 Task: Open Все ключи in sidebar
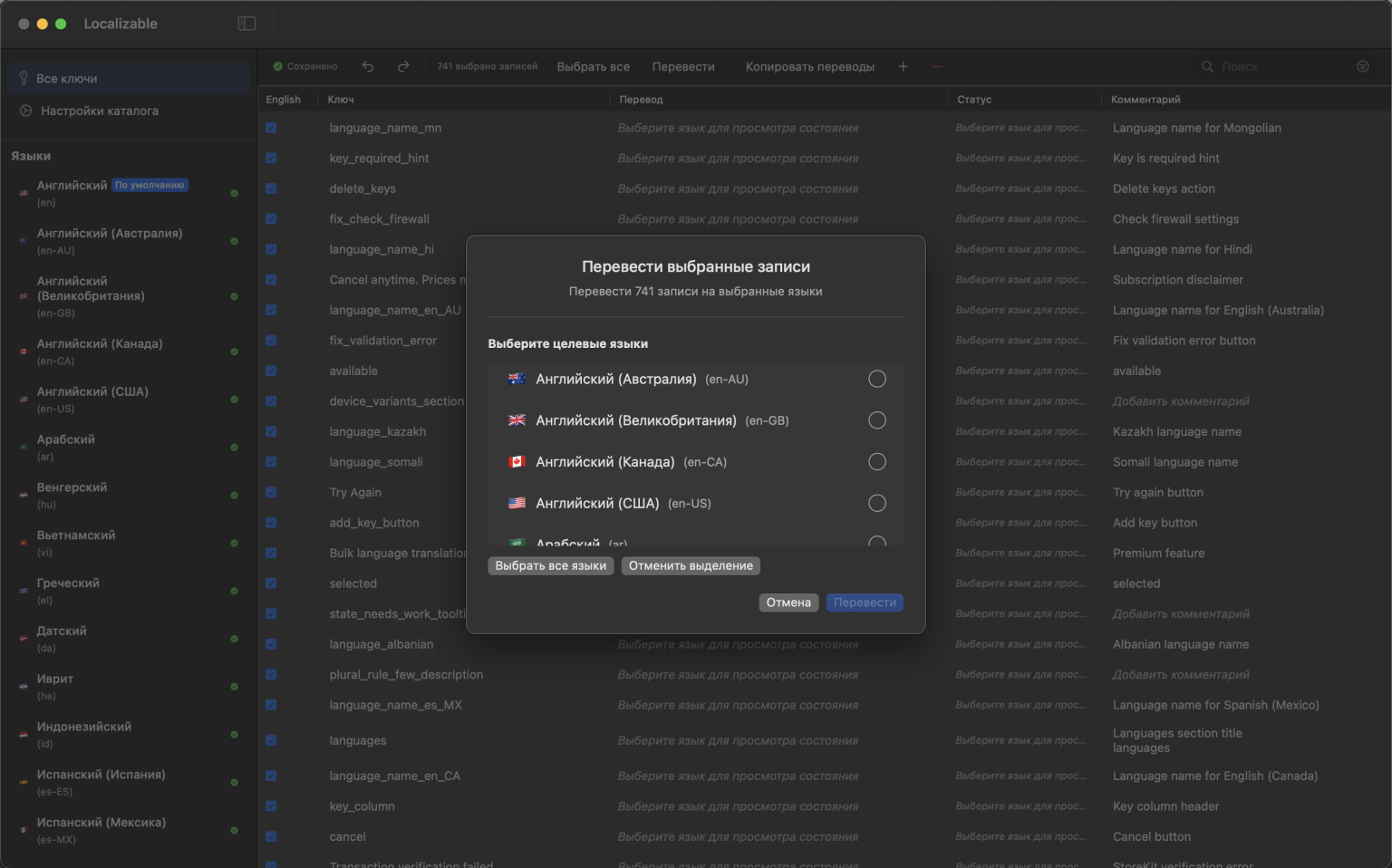click(129, 79)
